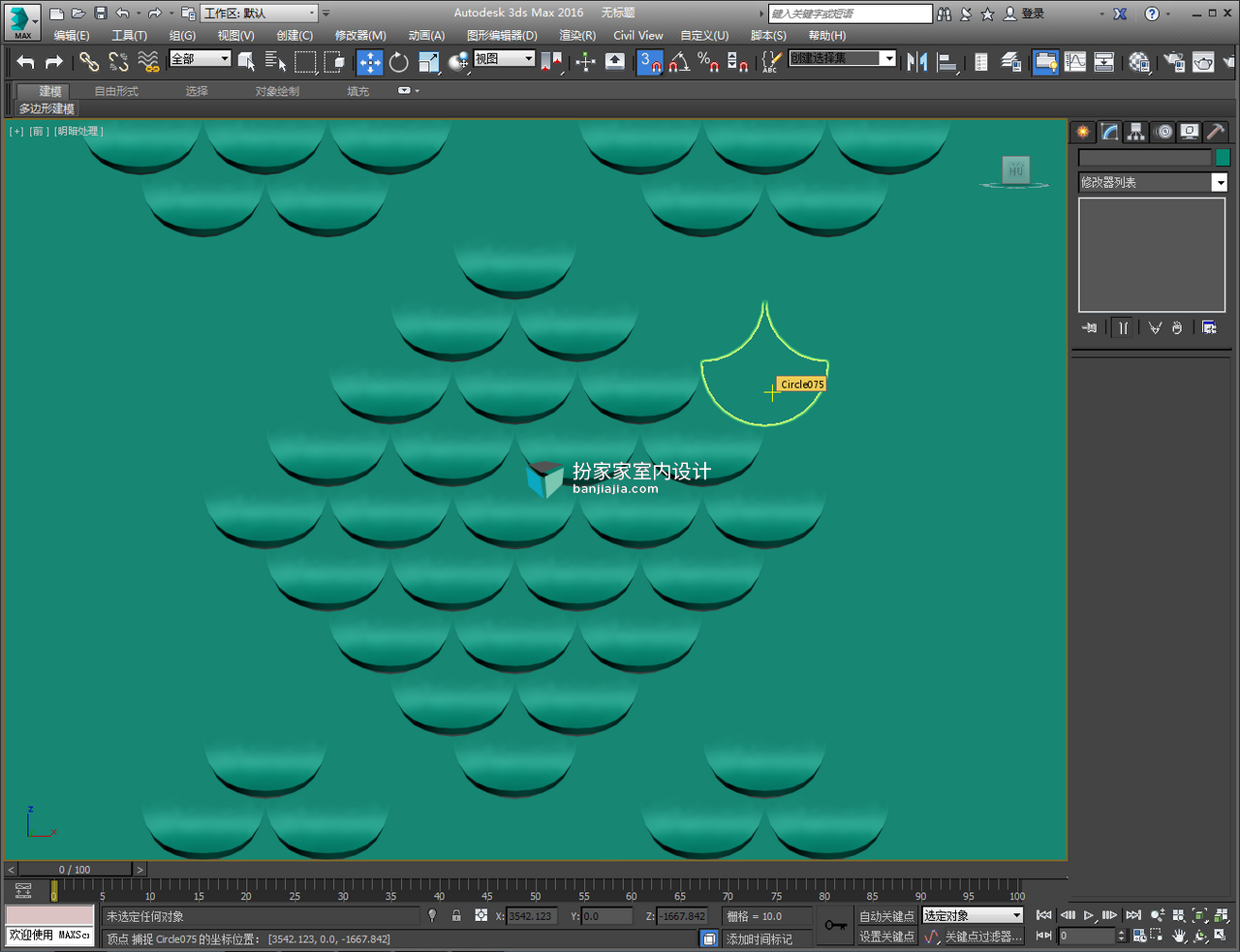The width and height of the screenshot is (1240, 952).
Task: Open the reference coordinate 视图 dropdown
Action: pos(504,59)
